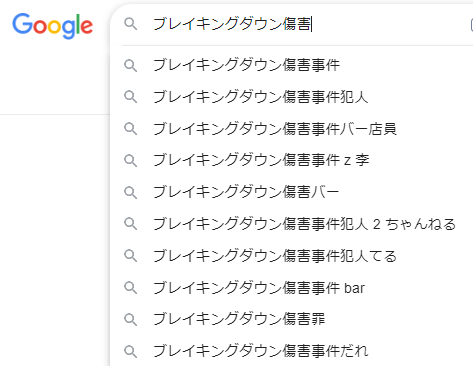Click magnifier icon beside ブレイキングダウン傷害事件犯人
Viewport: 473px width, 366px height.
pyautogui.click(x=130, y=97)
